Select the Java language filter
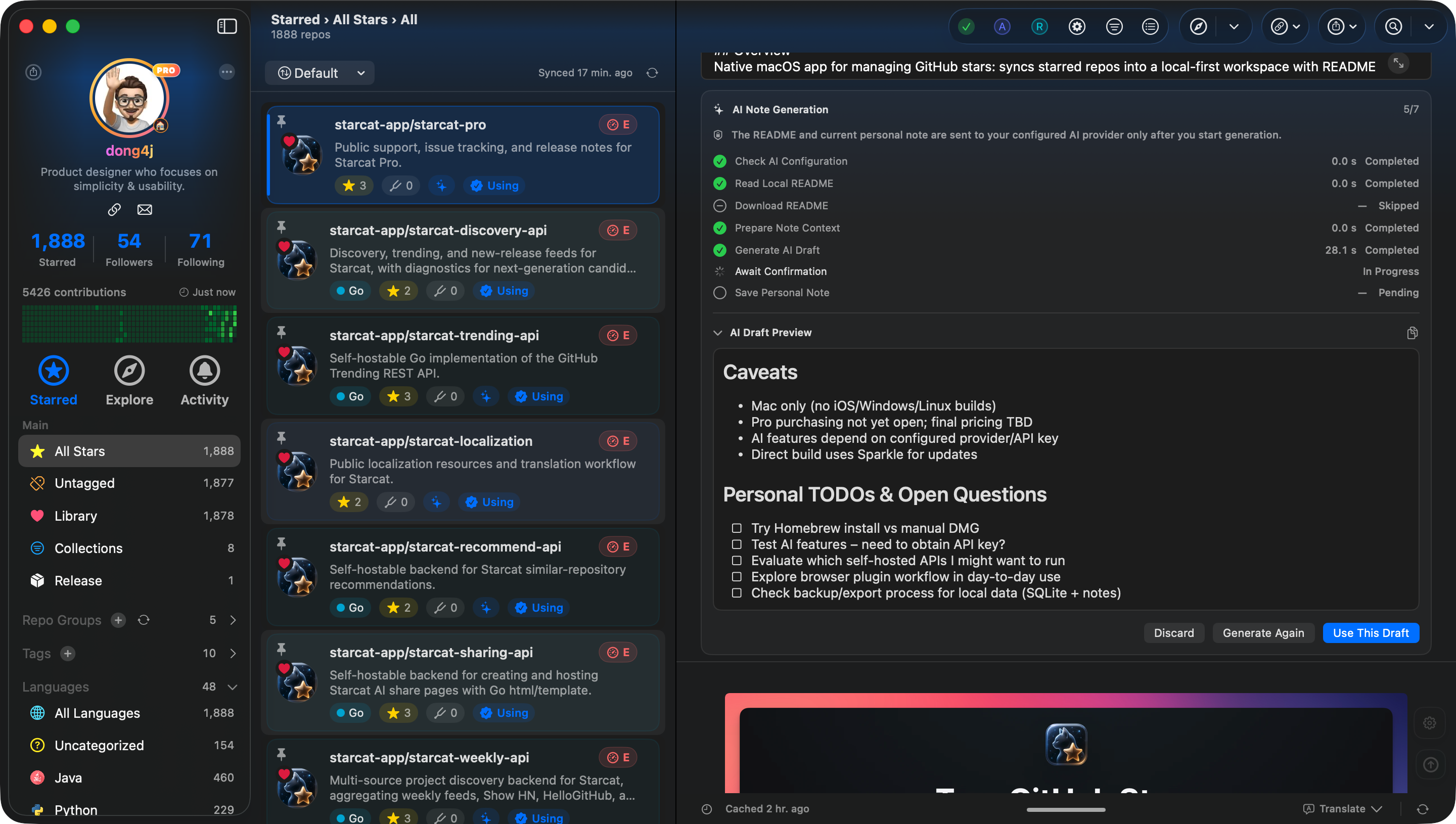 (x=129, y=777)
